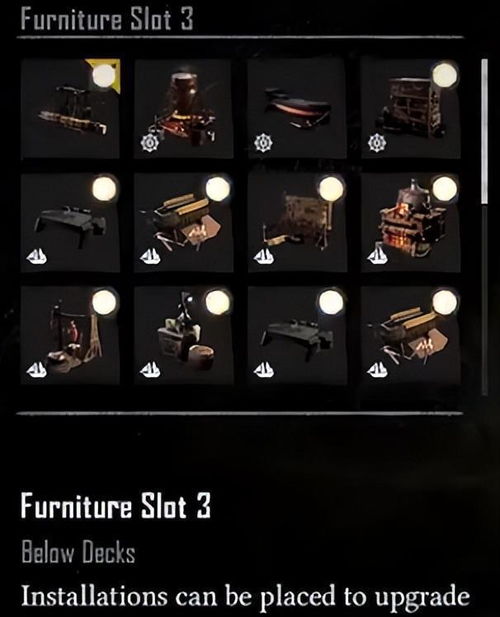Select the equipped furniture with yellow corner marker

(x=70, y=109)
